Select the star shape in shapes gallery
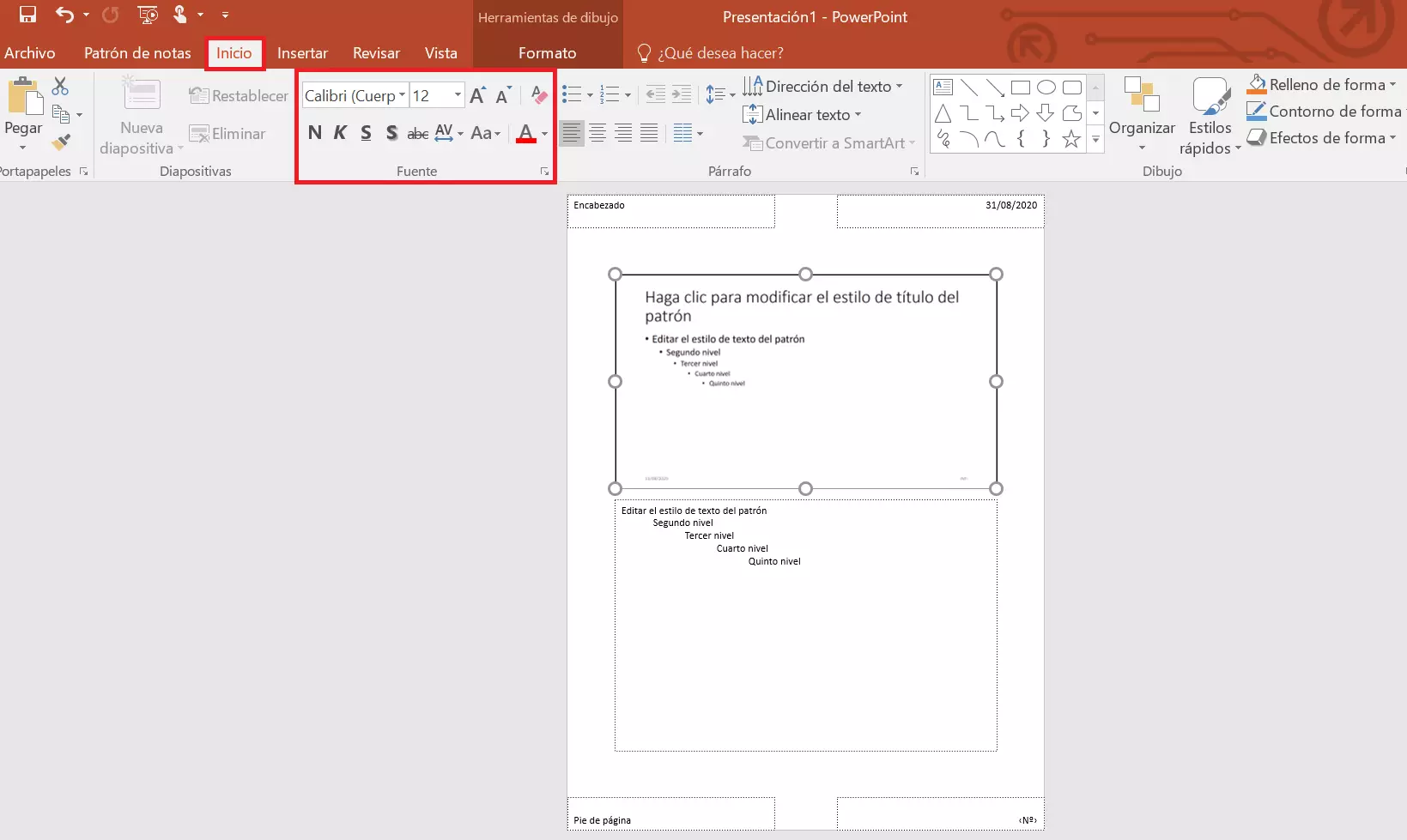 (x=1070, y=139)
